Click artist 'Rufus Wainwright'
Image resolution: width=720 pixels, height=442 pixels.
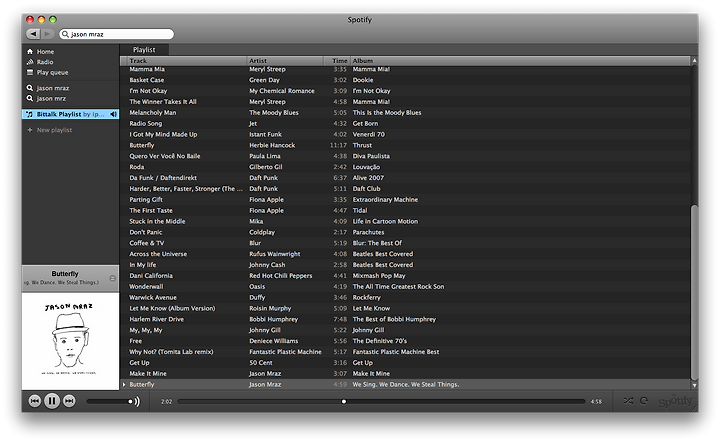[x=275, y=254]
